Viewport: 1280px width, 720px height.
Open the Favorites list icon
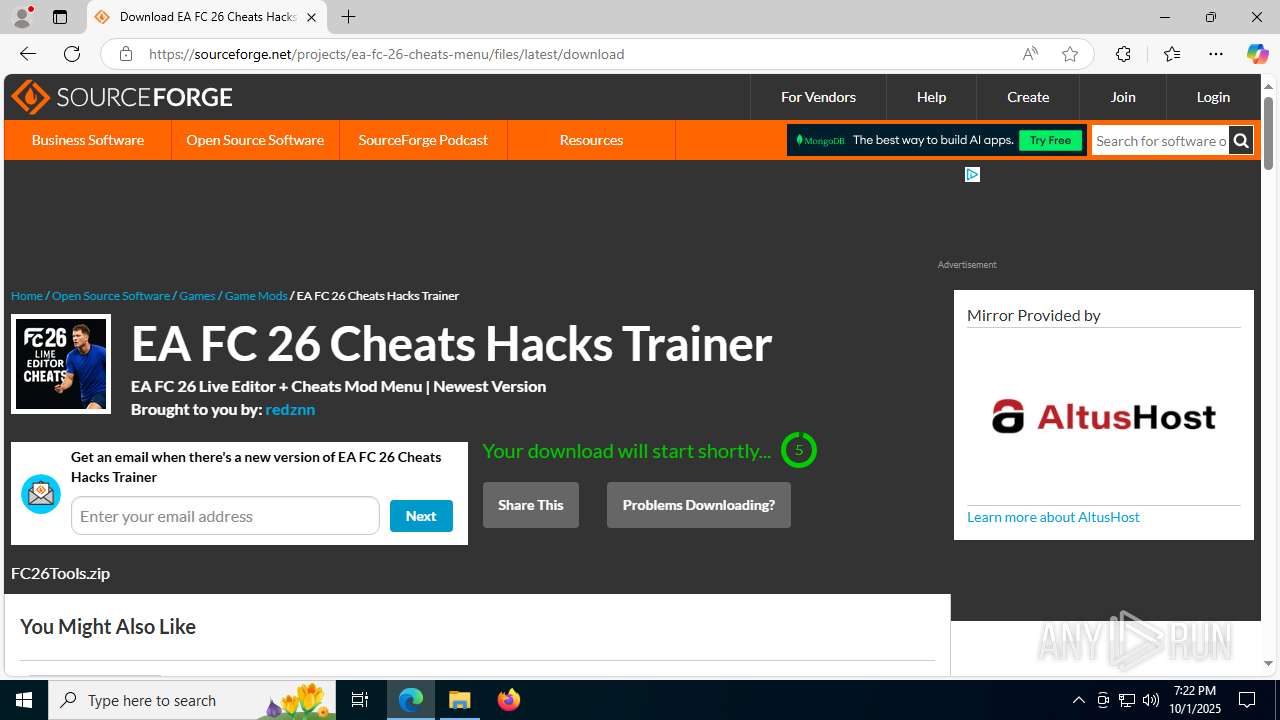(x=1172, y=54)
